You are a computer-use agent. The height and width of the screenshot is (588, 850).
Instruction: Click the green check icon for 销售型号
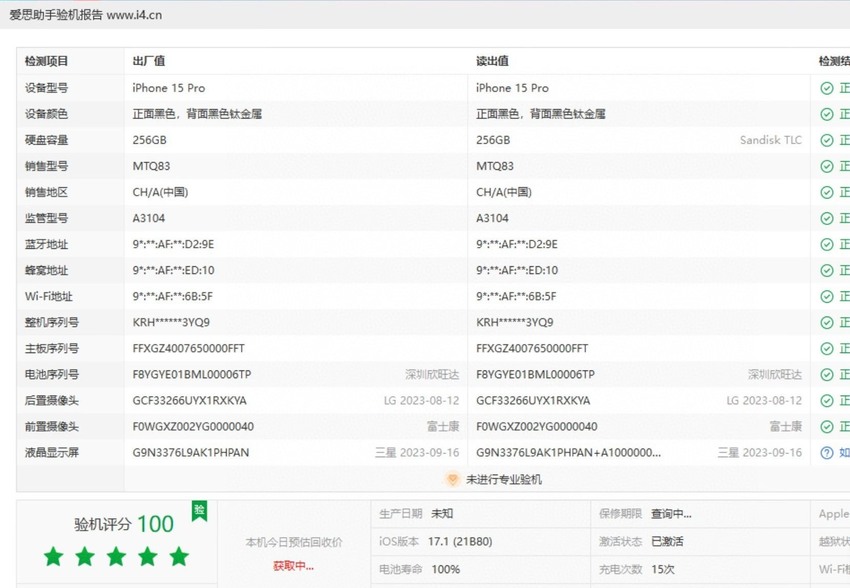[827, 166]
